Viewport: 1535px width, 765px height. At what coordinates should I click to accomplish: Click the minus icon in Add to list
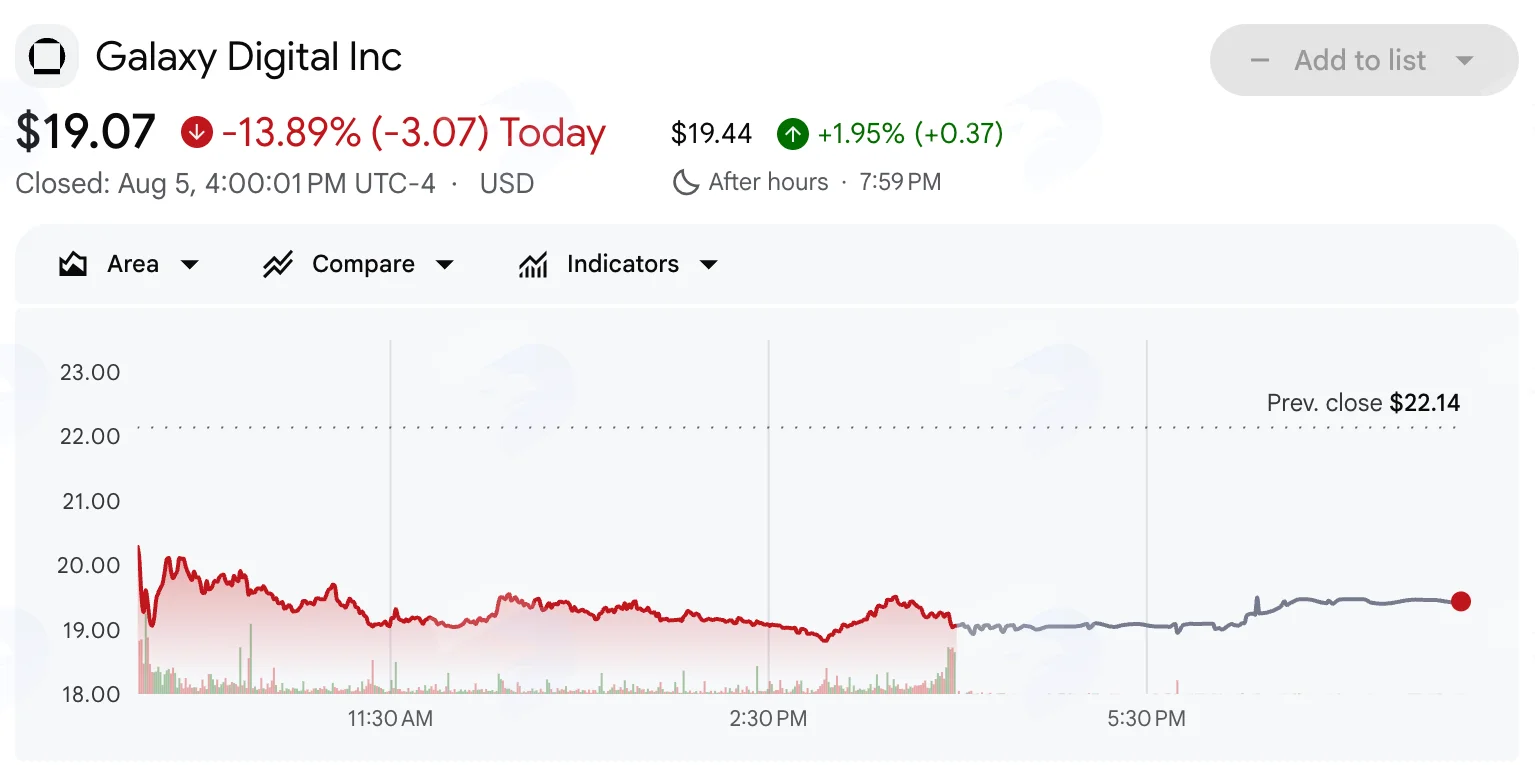pyautogui.click(x=1260, y=60)
